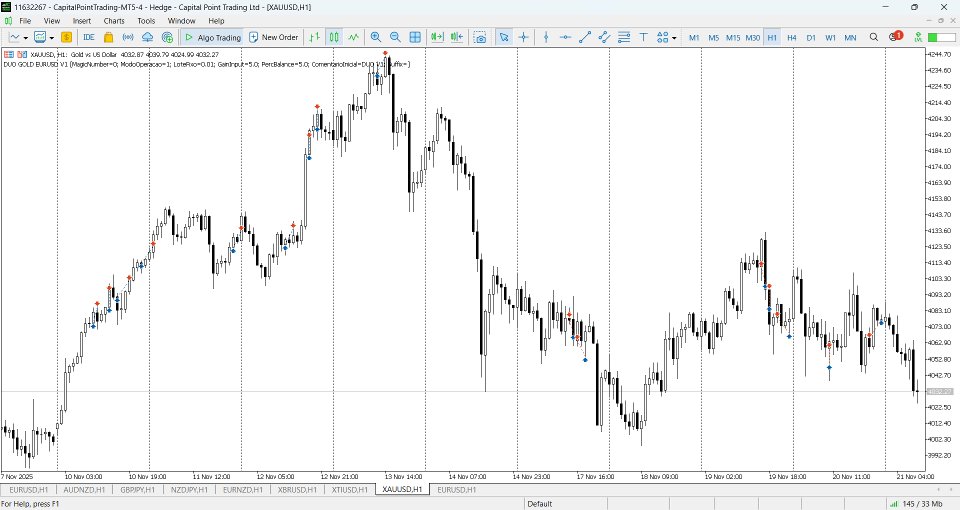The image size is (960, 510).
Task: Open the Window menu
Action: [181, 21]
